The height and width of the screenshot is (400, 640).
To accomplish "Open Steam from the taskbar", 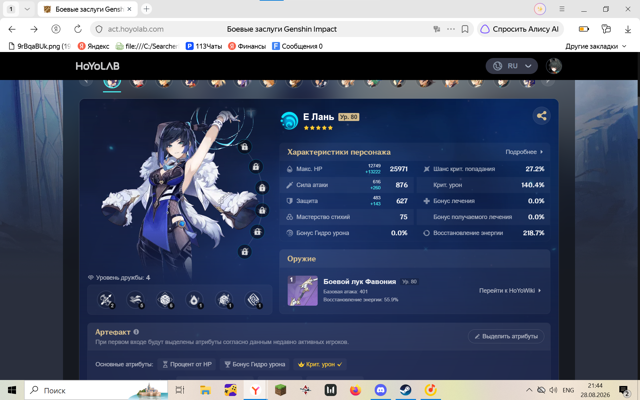I will coord(405,390).
